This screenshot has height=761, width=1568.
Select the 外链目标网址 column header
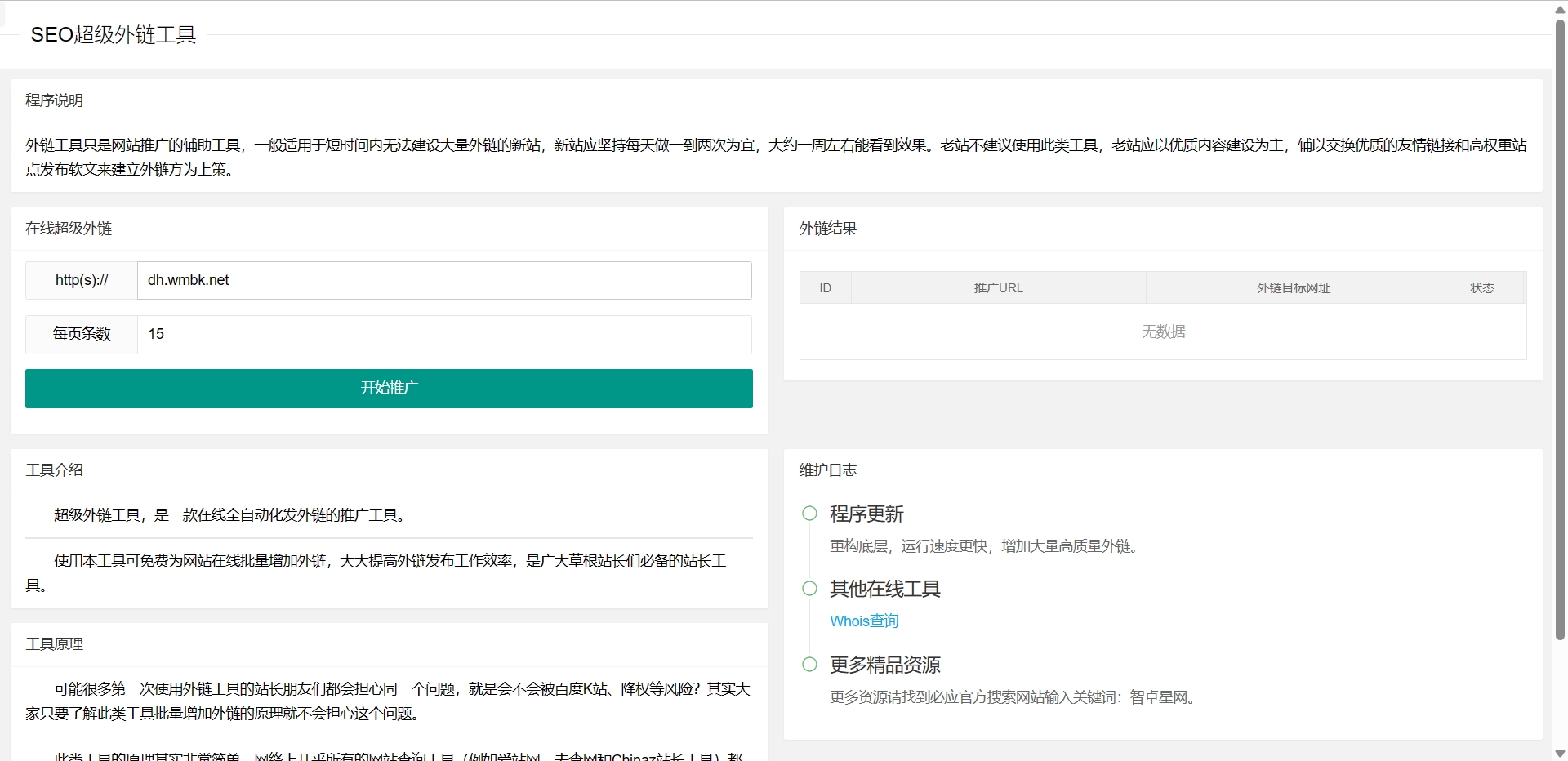coord(1293,288)
